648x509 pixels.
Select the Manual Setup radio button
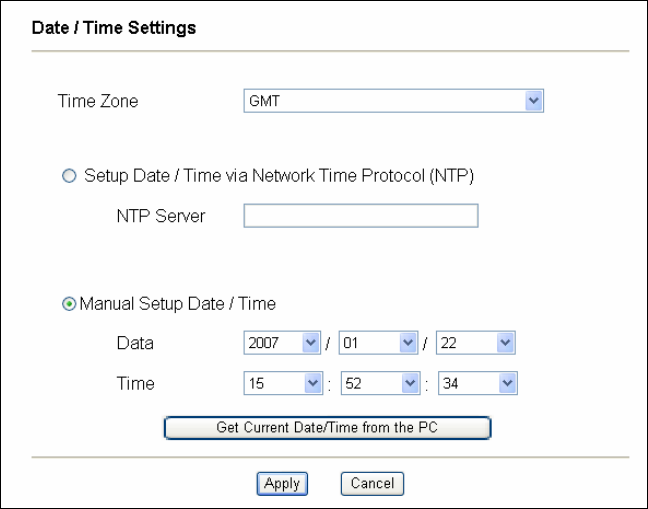(68, 304)
